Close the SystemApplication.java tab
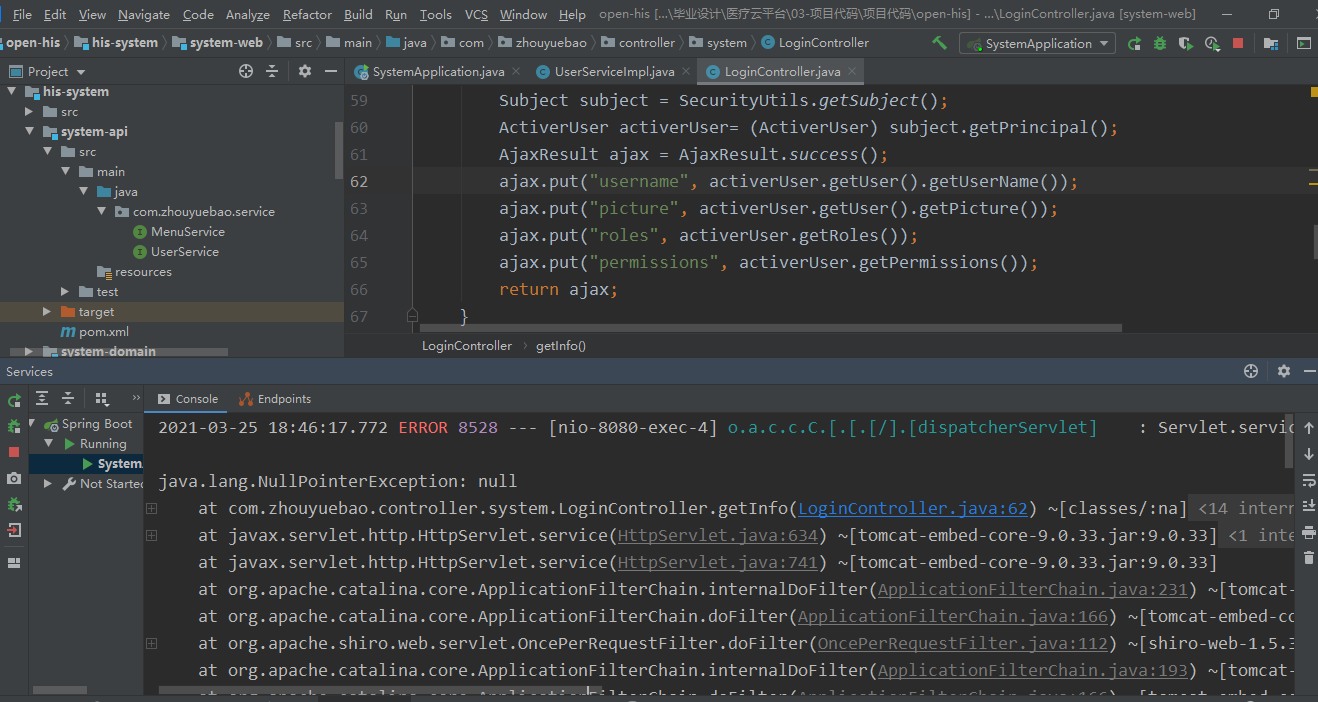The height and width of the screenshot is (702, 1318). tap(516, 72)
